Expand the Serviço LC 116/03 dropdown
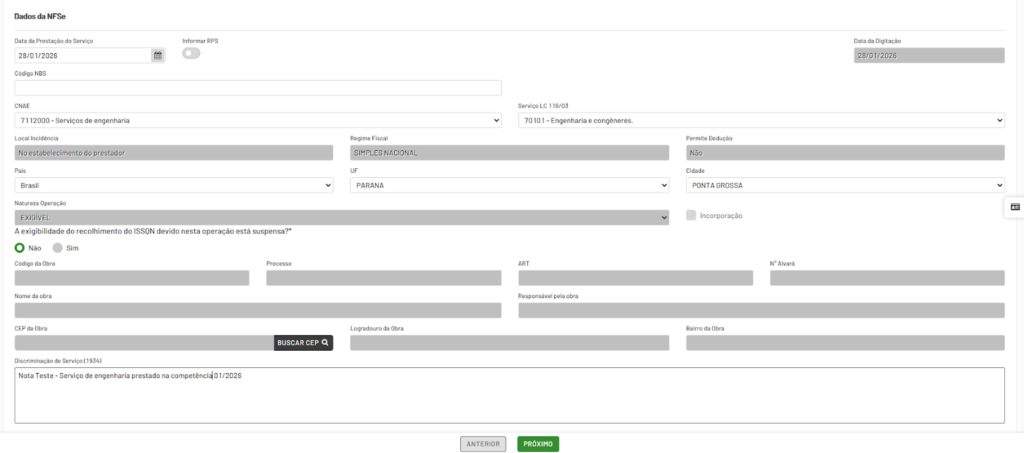The image size is (1024, 453). coord(761,121)
